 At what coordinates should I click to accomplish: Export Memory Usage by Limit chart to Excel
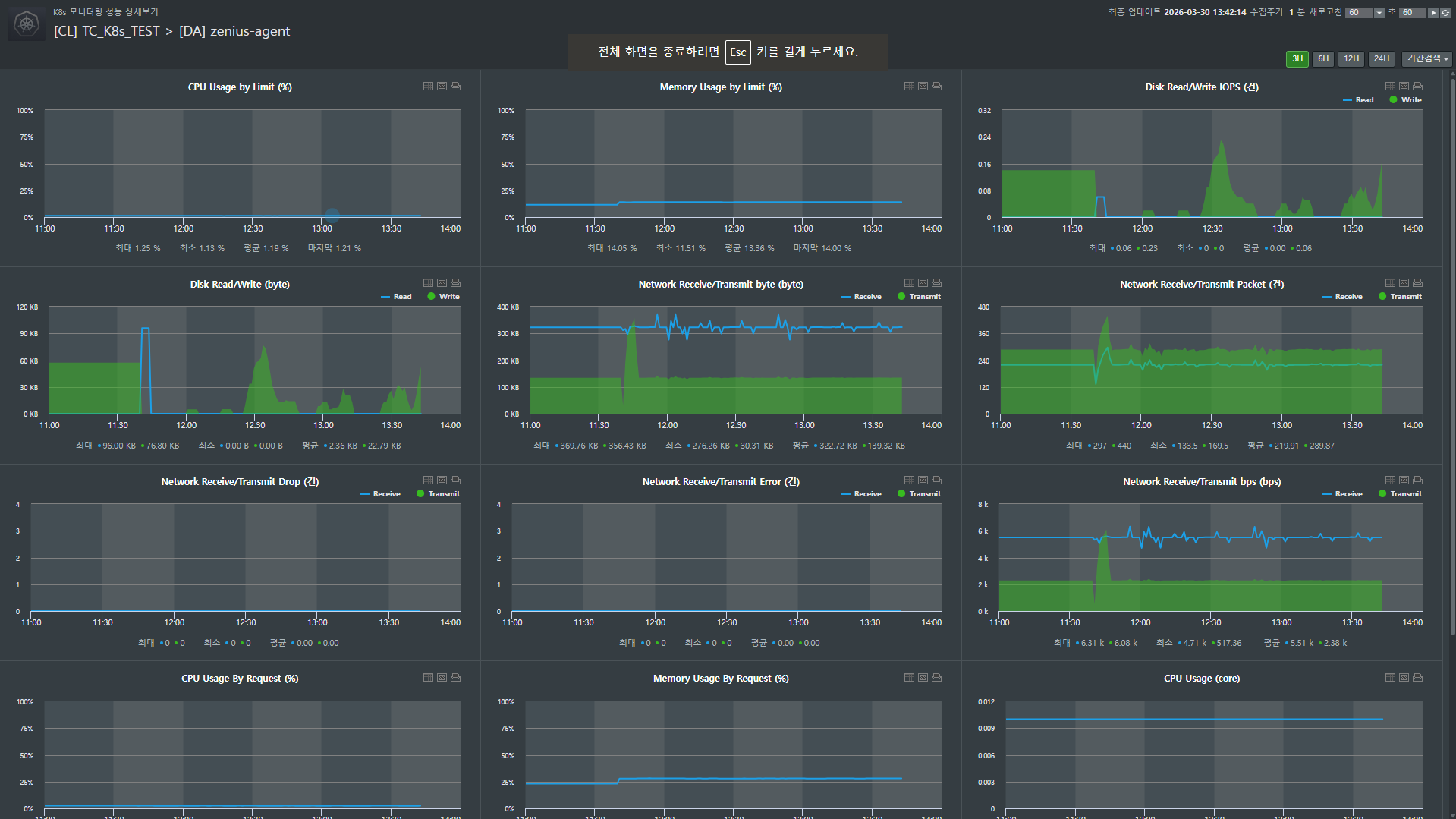[923, 87]
